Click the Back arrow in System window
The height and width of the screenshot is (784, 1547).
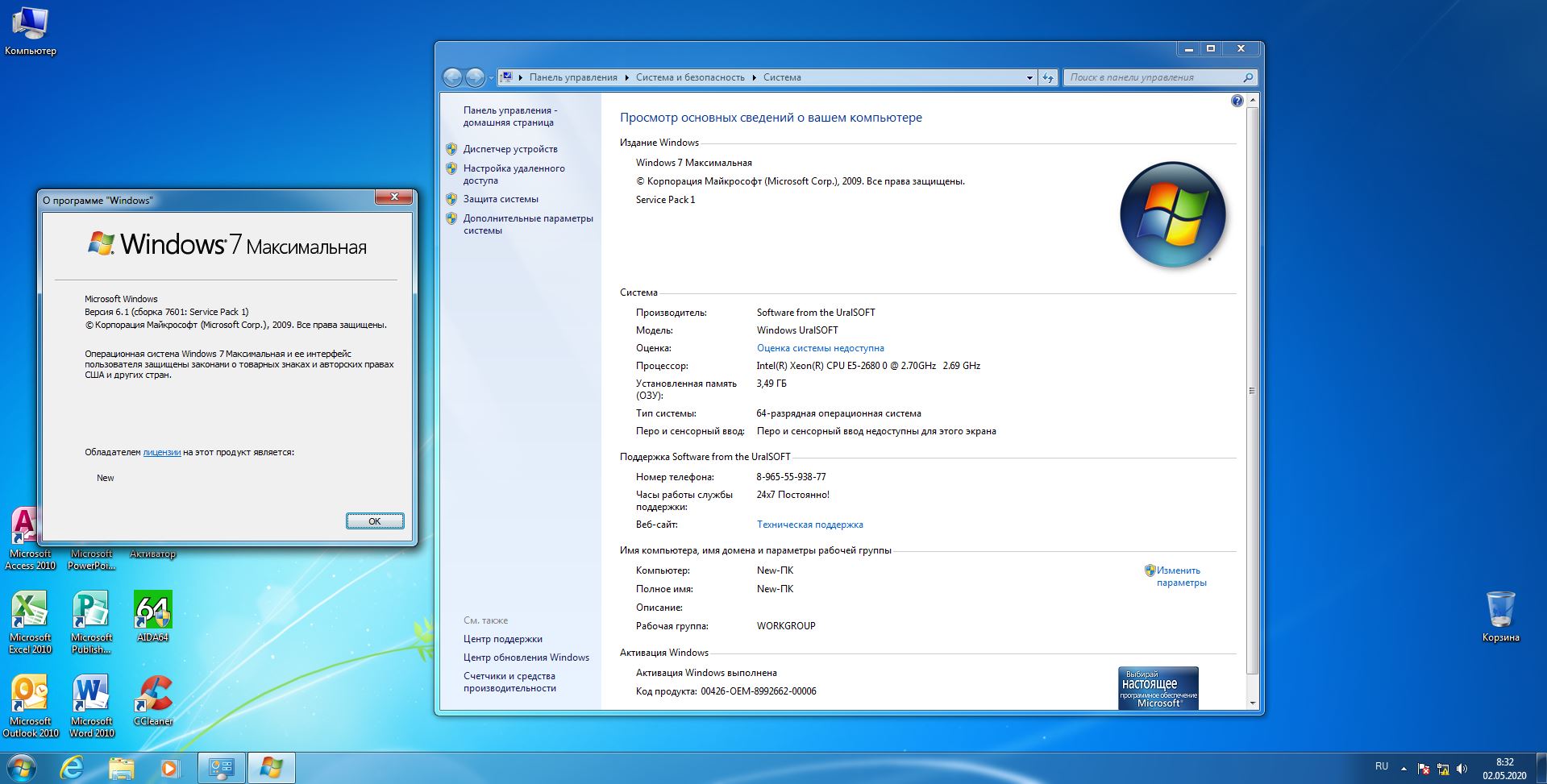coord(453,77)
